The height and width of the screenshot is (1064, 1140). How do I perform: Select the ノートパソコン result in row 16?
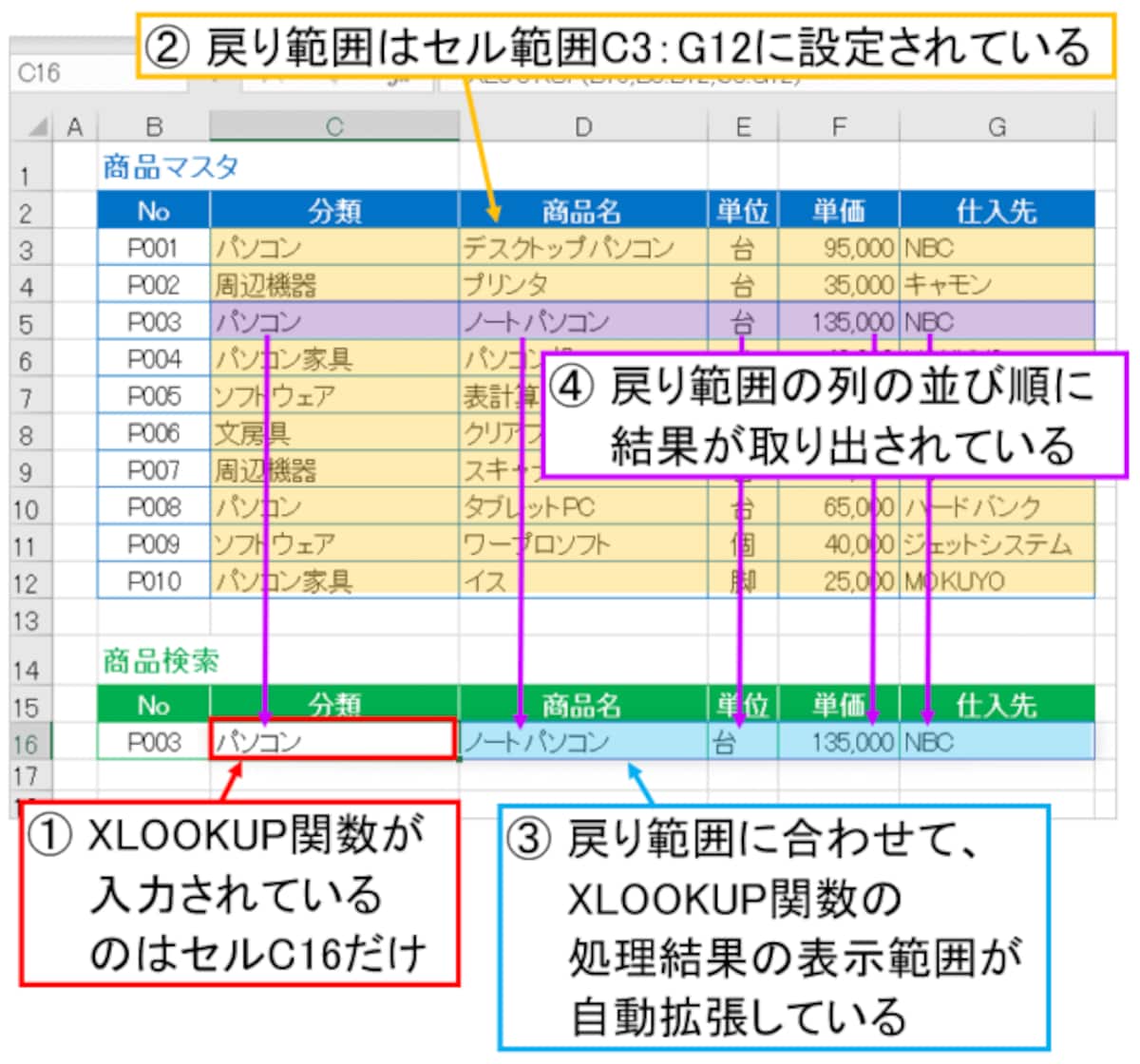tap(583, 742)
